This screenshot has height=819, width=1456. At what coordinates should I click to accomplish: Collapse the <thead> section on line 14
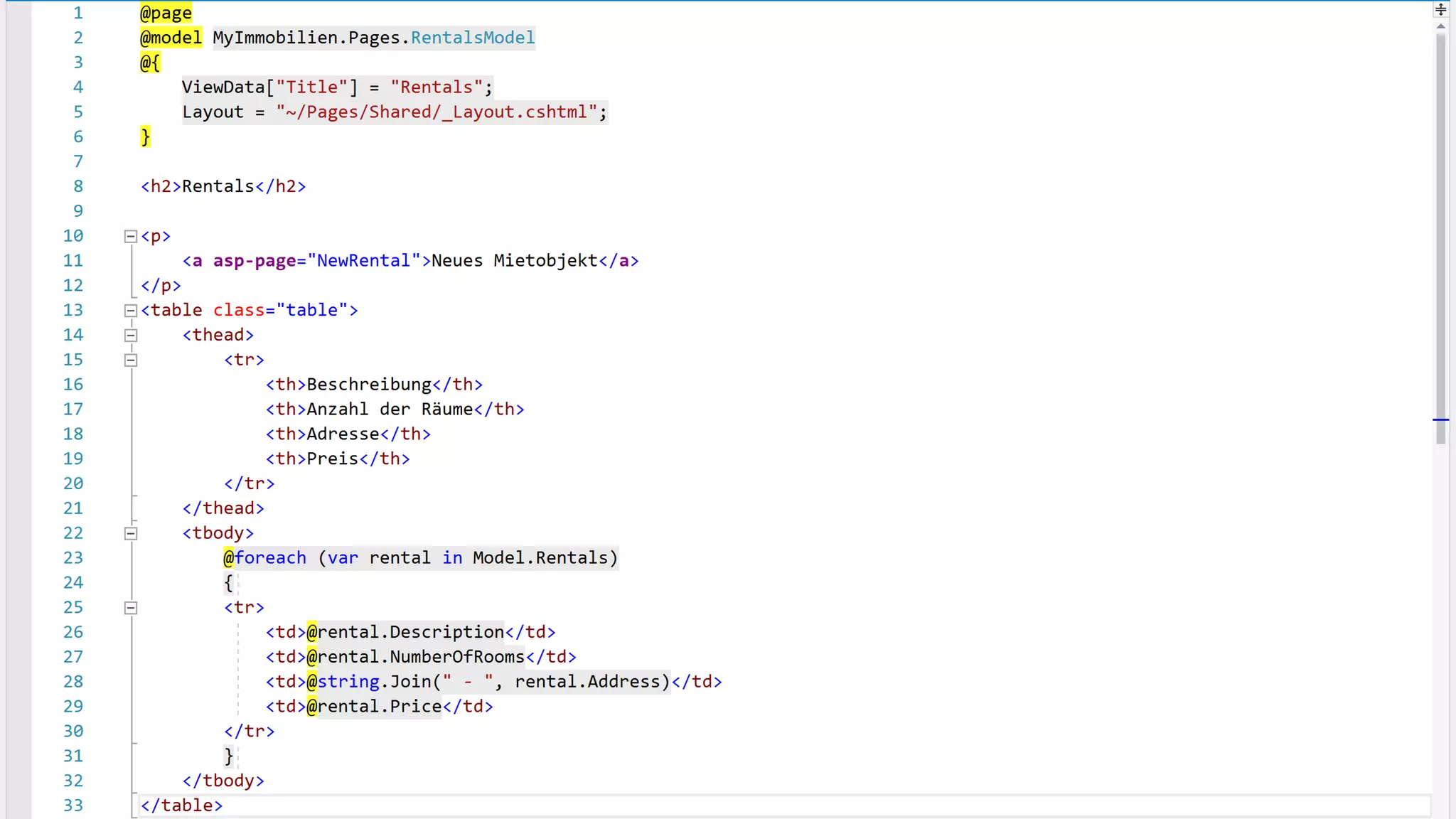[131, 335]
